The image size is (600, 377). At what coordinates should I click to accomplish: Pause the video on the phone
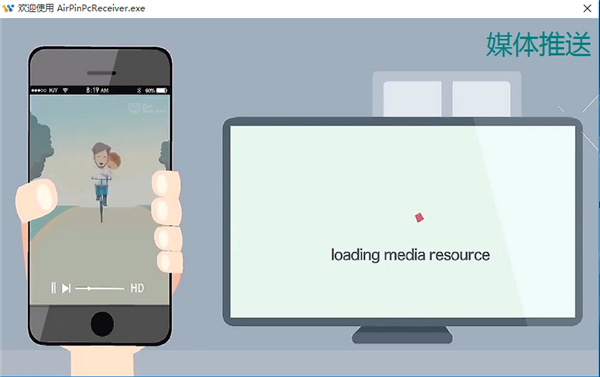54,288
